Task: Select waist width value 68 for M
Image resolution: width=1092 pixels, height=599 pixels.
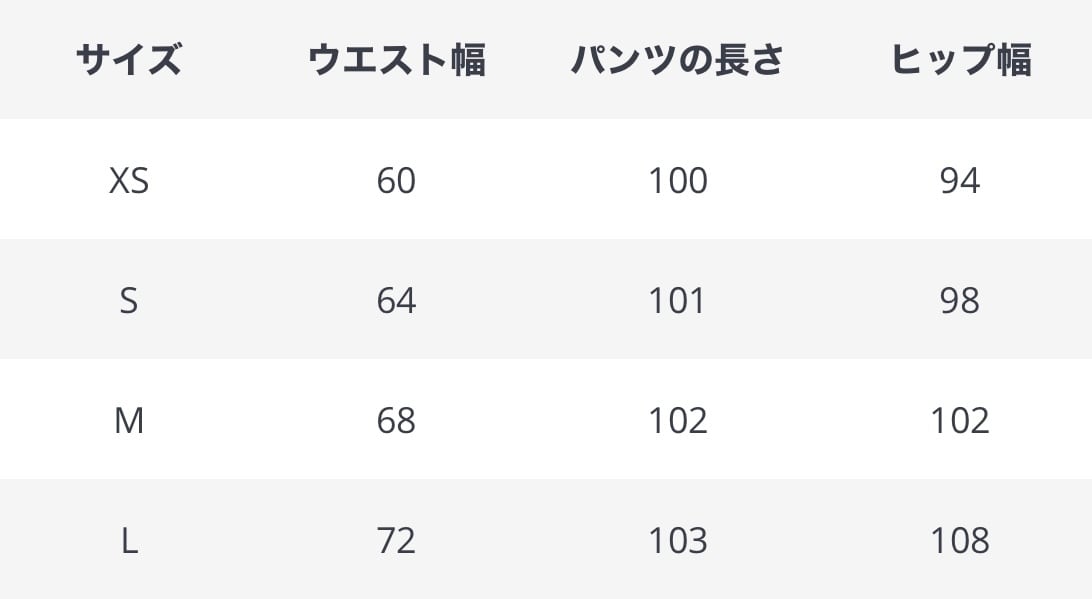Action: pyautogui.click(x=396, y=421)
